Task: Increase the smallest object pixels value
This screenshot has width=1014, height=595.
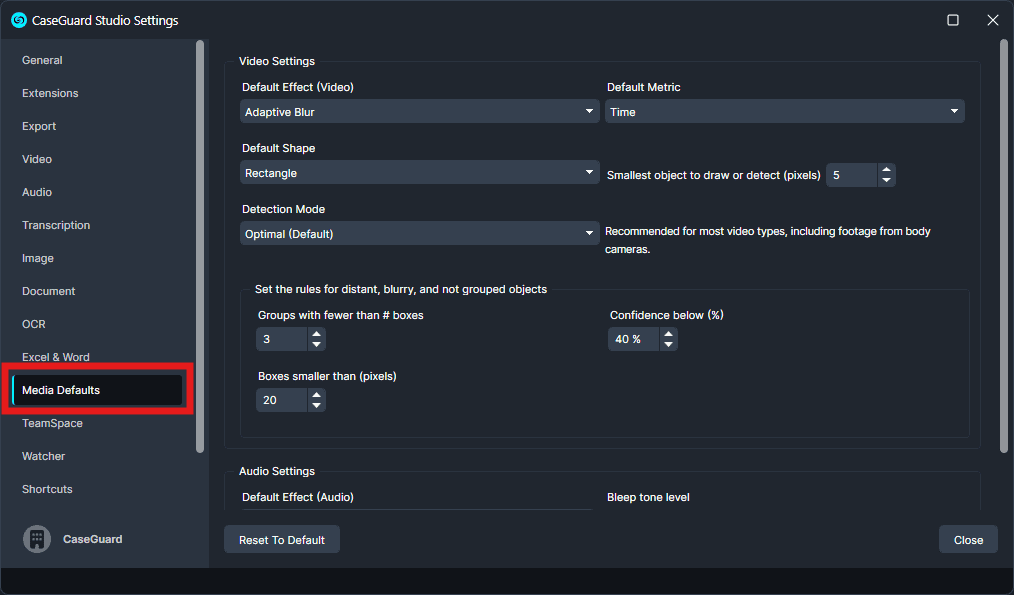Action: tap(886, 169)
